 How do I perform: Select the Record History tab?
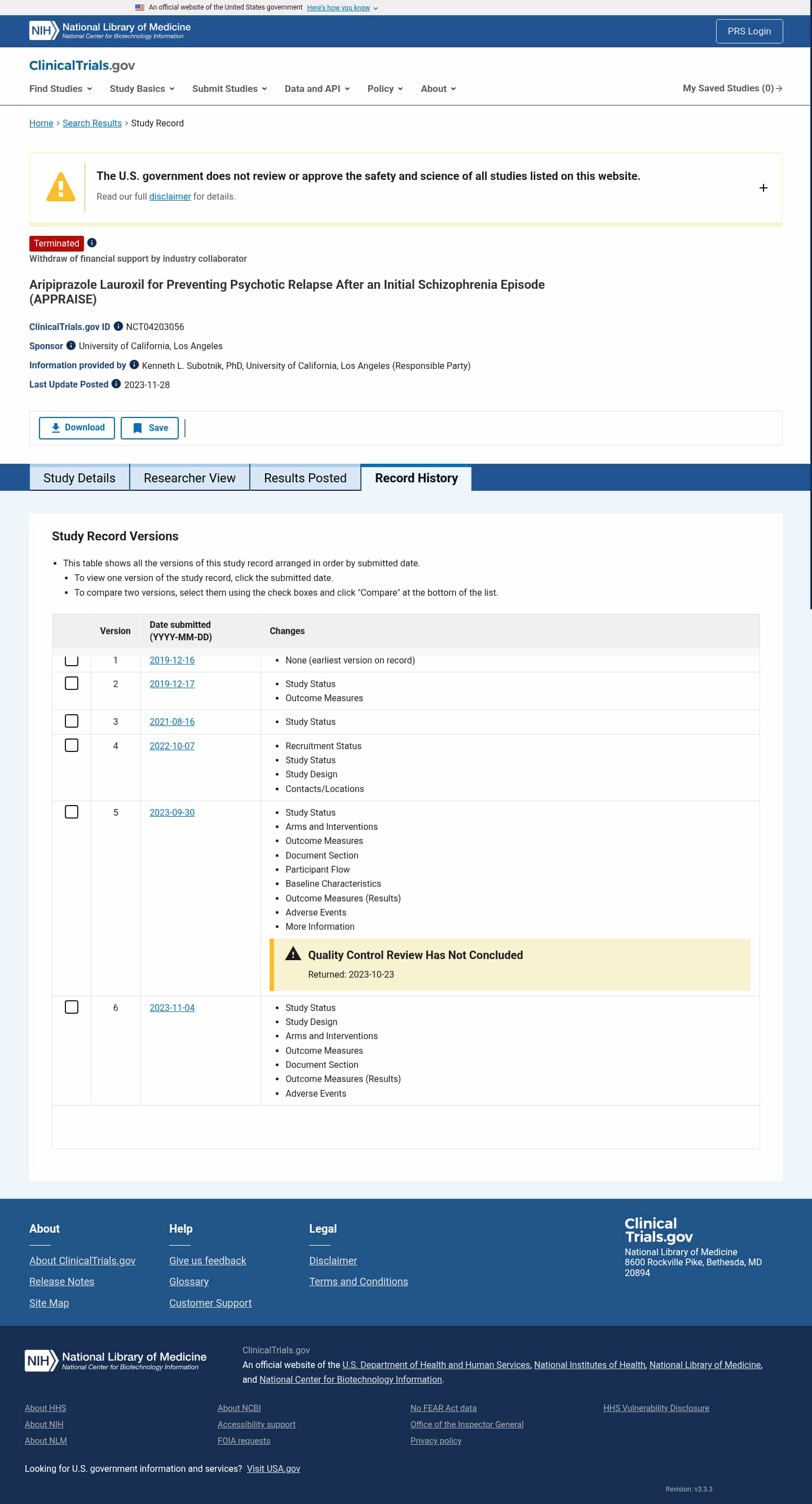416,478
